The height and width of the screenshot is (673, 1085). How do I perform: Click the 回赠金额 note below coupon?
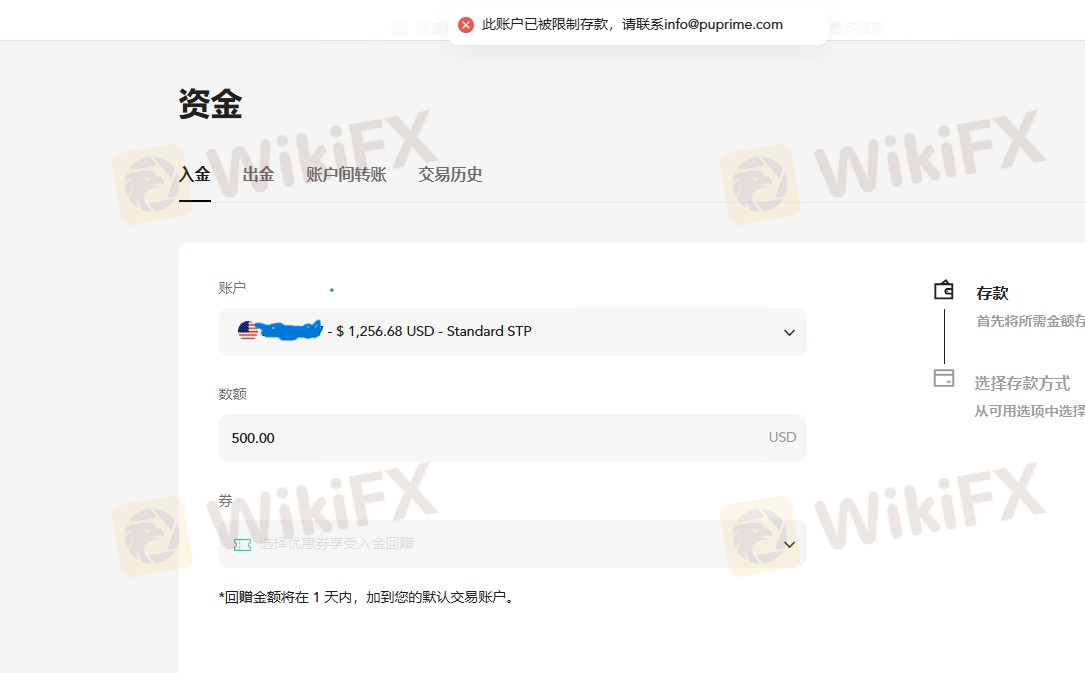coord(367,597)
